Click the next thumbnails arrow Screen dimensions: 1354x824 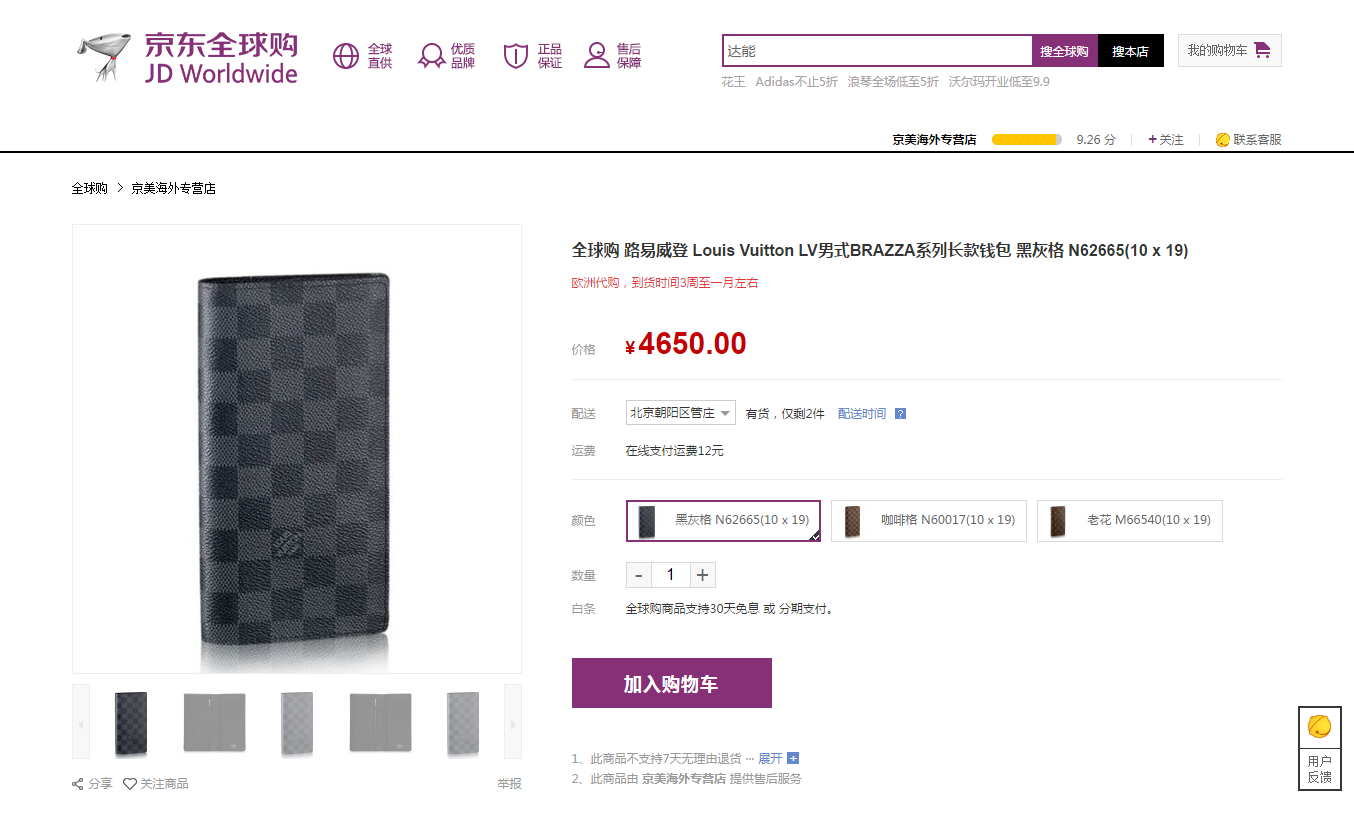tap(512, 722)
